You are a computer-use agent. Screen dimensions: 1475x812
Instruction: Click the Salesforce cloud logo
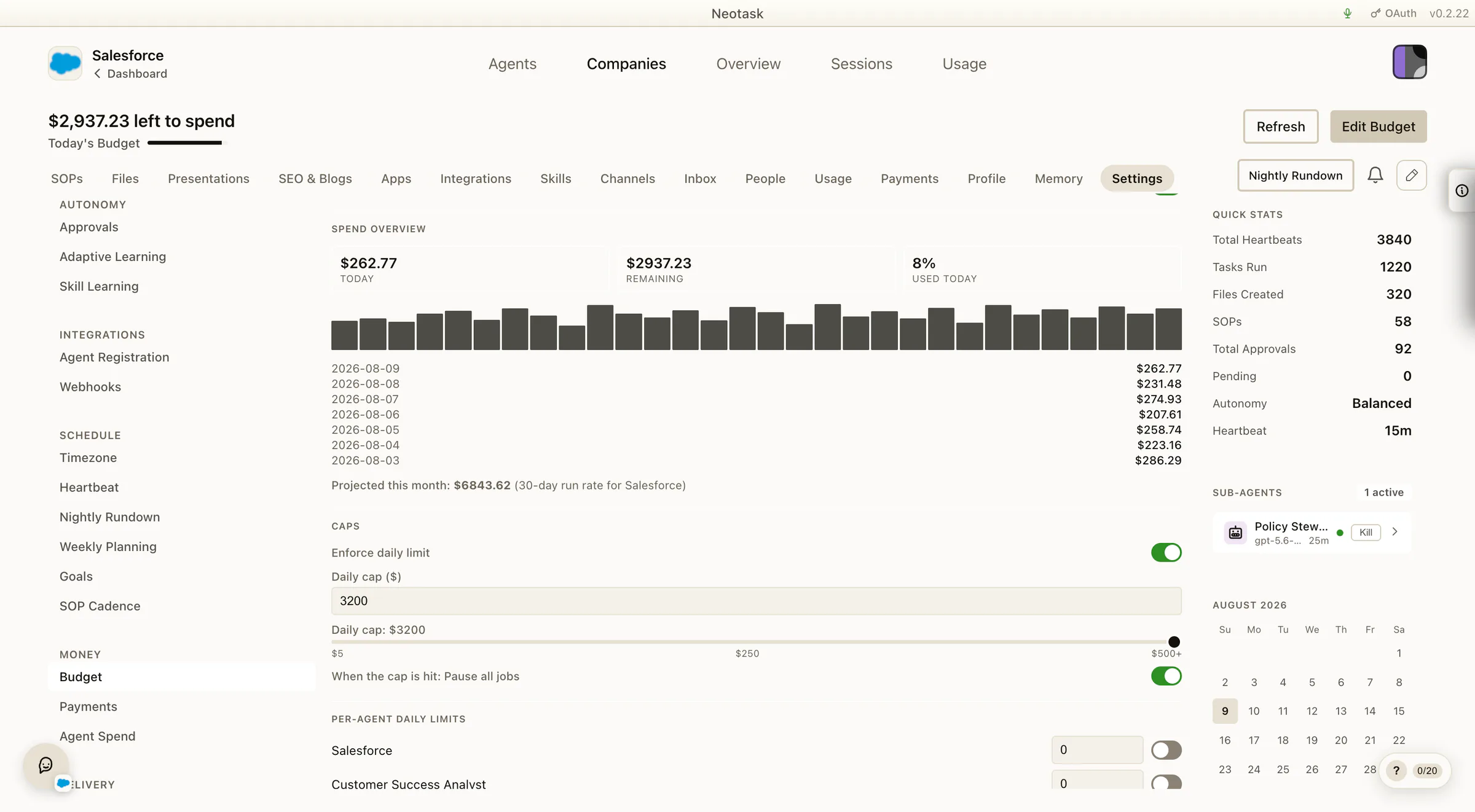tap(65, 63)
